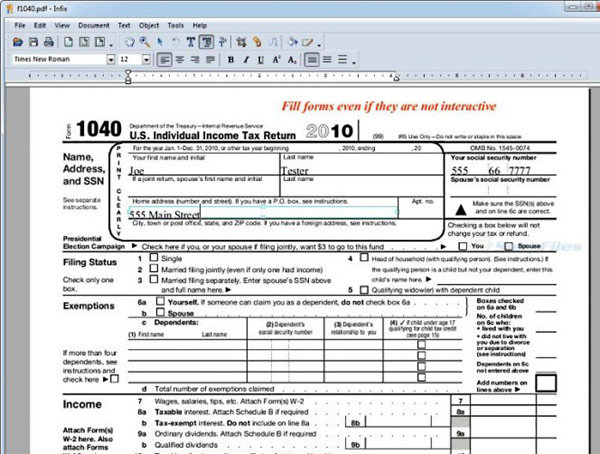Screen dimensions: 600x454
Task: Click the left indent marker on ruler
Action: (128, 77)
